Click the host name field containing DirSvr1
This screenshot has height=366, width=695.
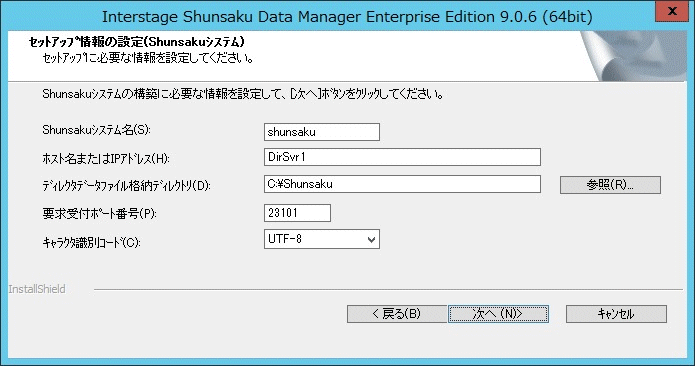[402, 157]
